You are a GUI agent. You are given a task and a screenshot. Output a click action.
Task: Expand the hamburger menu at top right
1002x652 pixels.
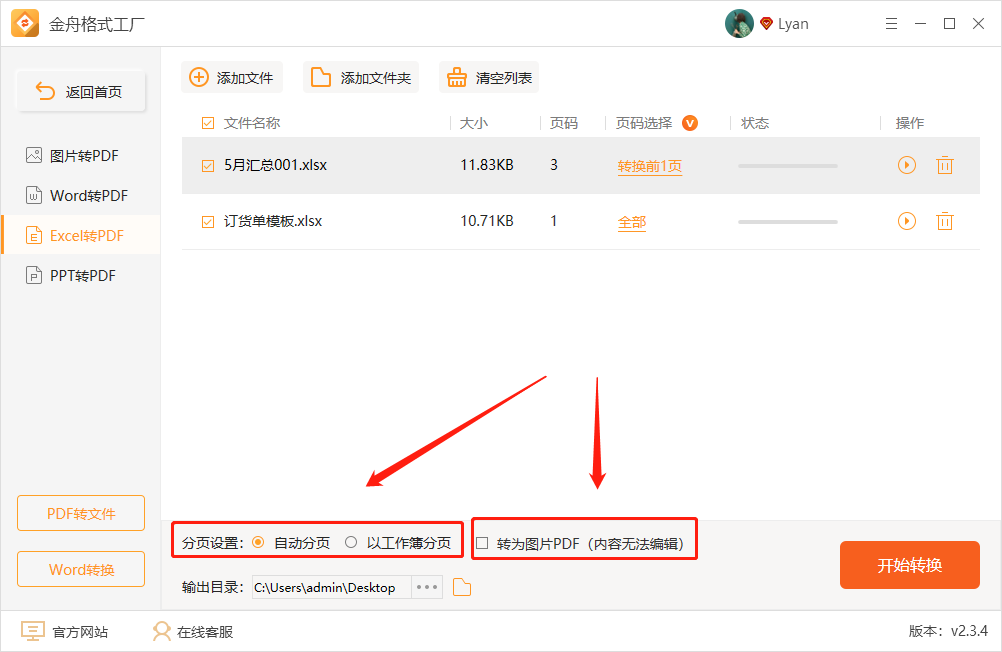click(x=891, y=23)
